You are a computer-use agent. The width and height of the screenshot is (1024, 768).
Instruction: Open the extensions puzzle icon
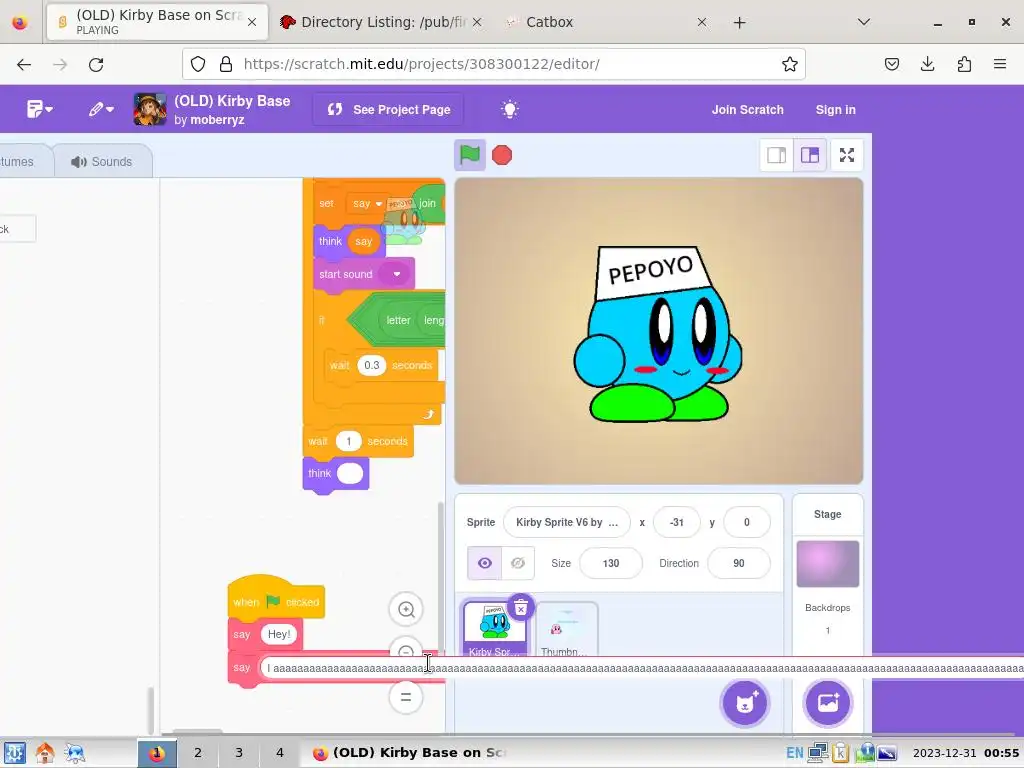coord(964,64)
